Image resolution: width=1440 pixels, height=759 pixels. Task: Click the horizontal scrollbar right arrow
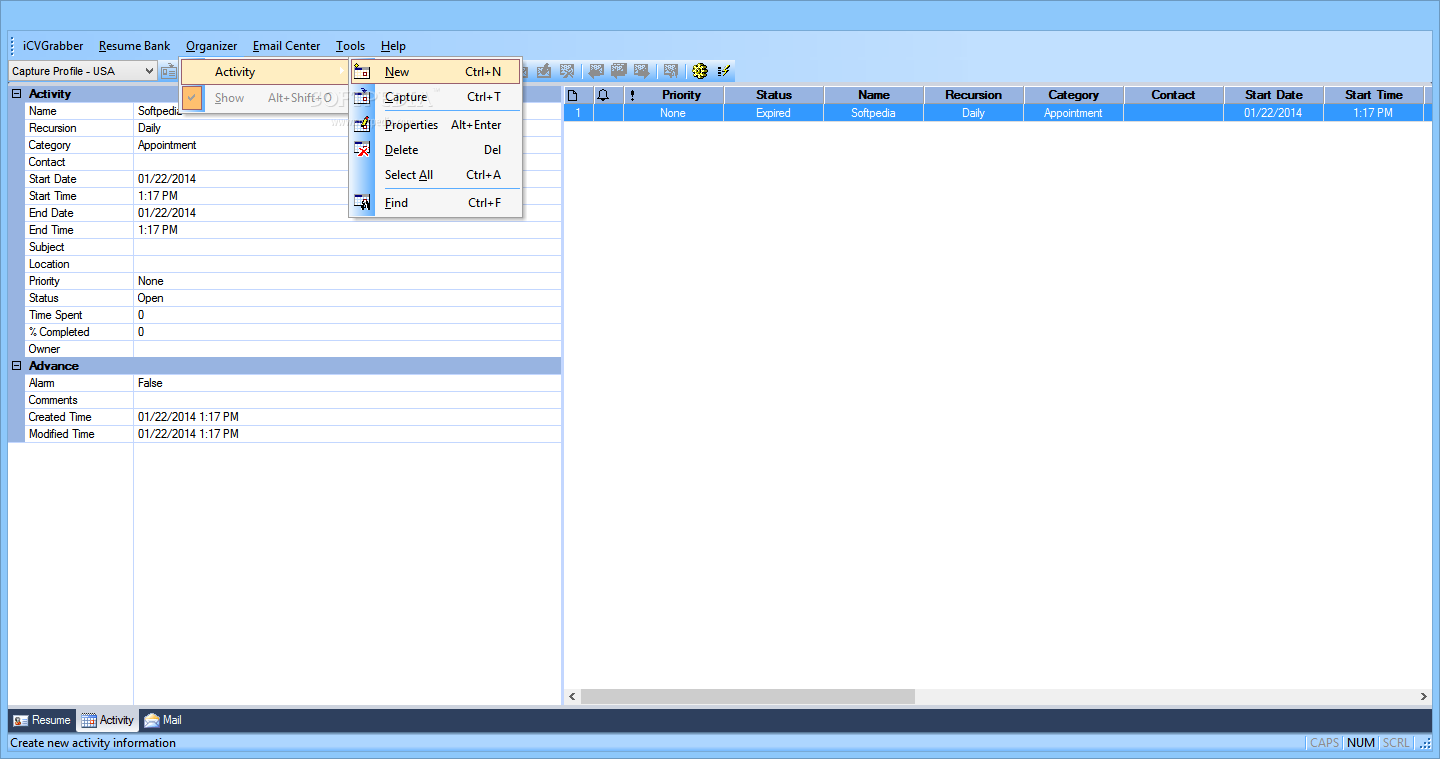(x=1424, y=696)
